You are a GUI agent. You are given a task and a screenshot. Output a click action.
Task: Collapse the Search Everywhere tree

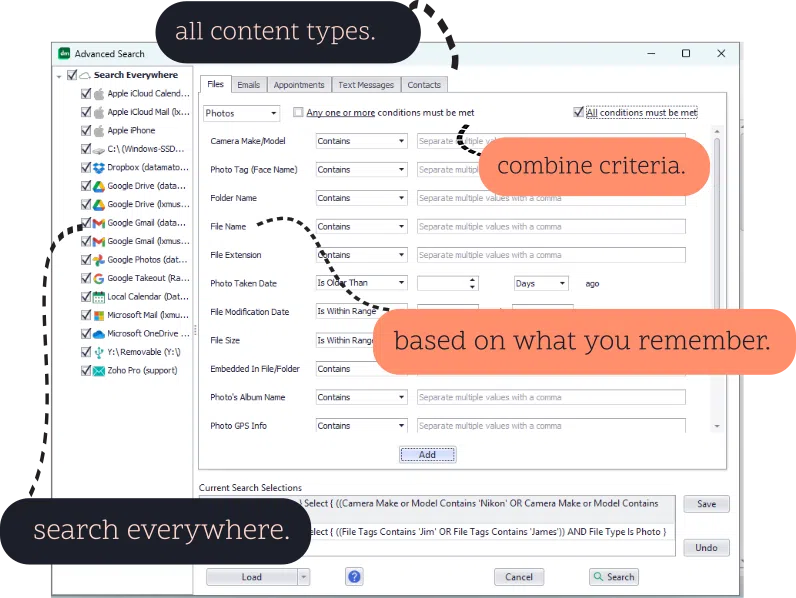click(59, 76)
